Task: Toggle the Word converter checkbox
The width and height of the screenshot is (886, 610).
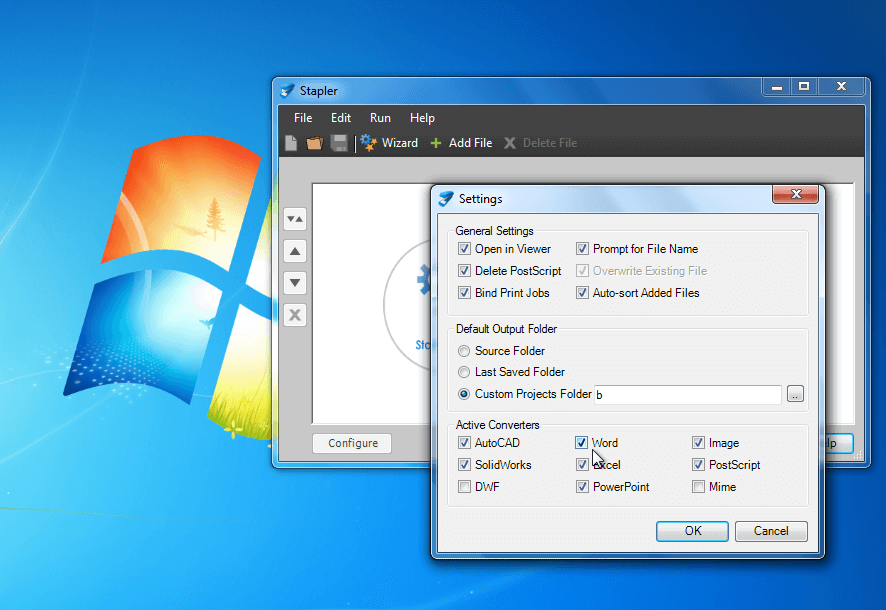Action: [x=581, y=443]
